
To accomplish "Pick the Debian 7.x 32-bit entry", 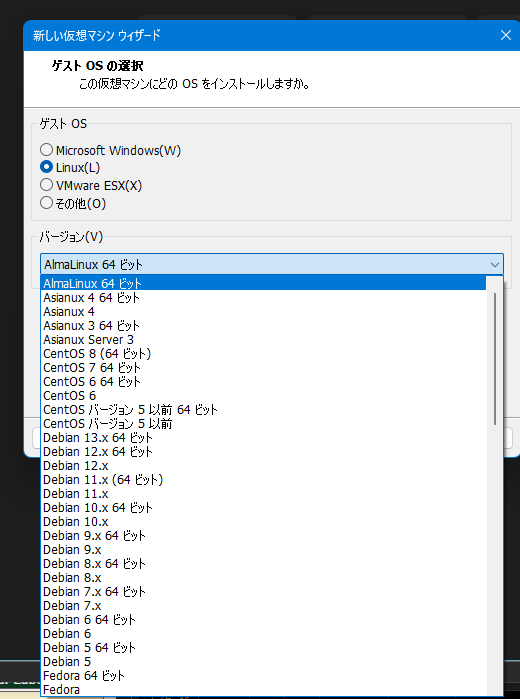I will [263, 606].
